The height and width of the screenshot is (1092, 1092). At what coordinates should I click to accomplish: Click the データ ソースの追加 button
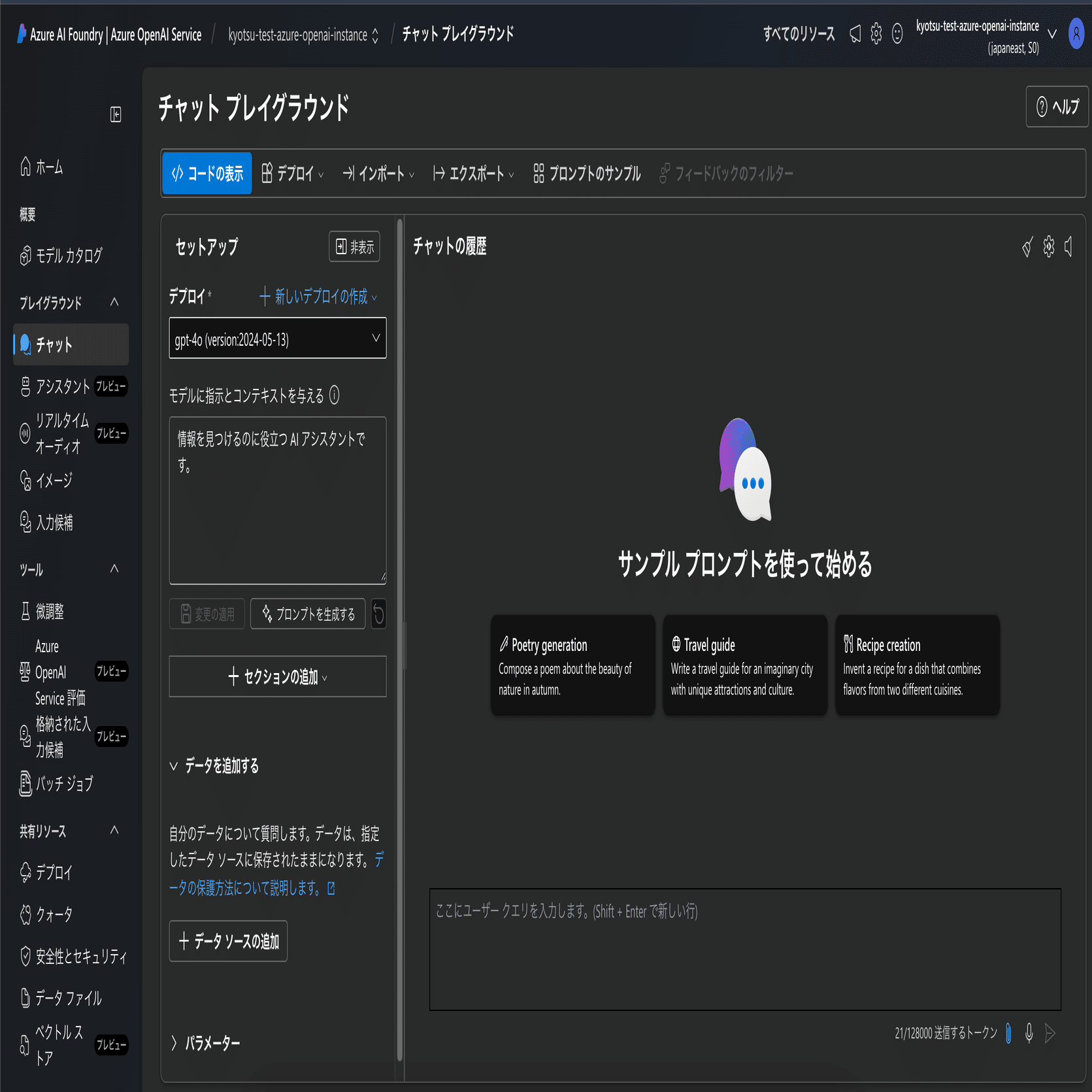[228, 941]
